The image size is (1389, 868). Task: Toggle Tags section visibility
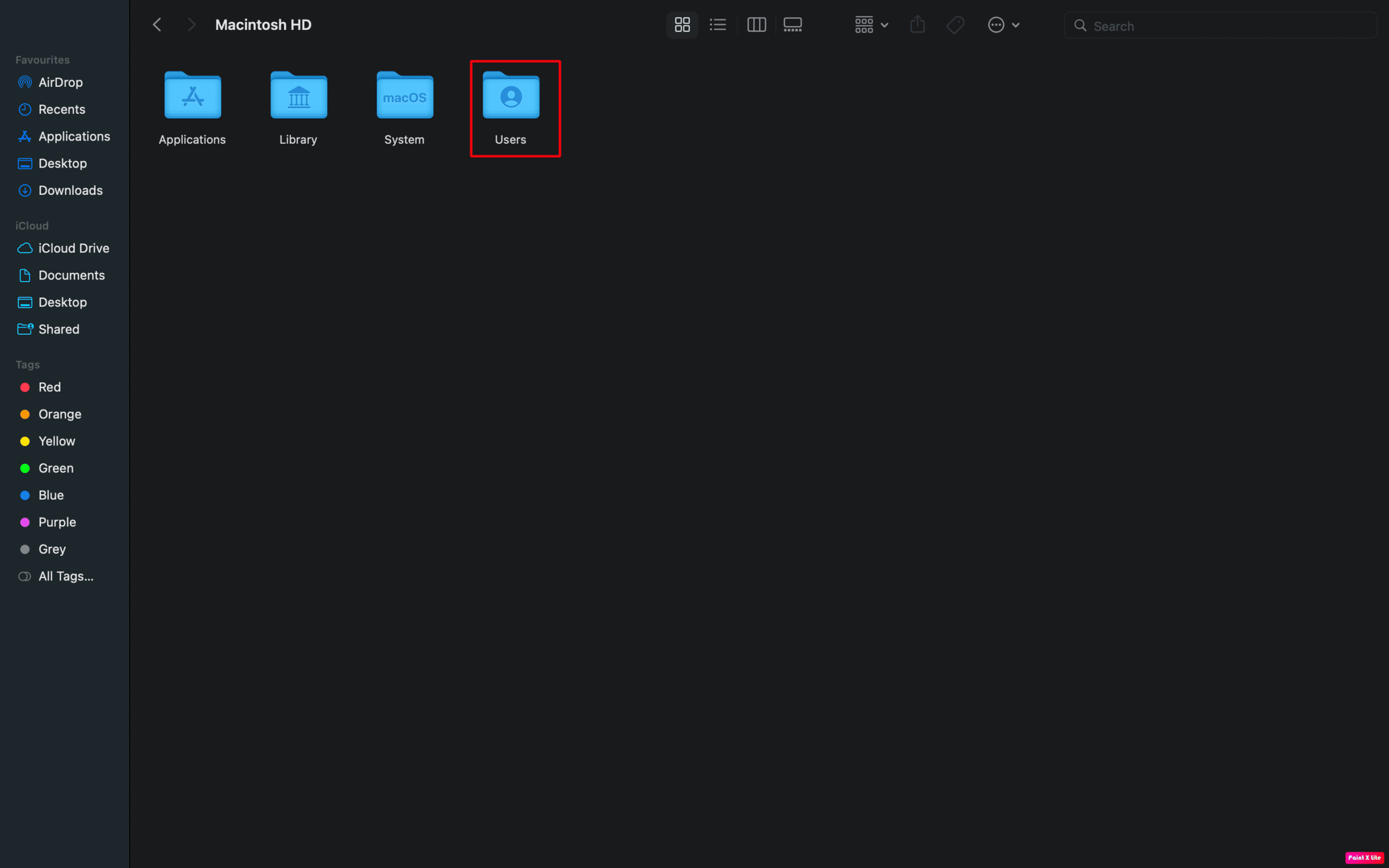click(27, 363)
